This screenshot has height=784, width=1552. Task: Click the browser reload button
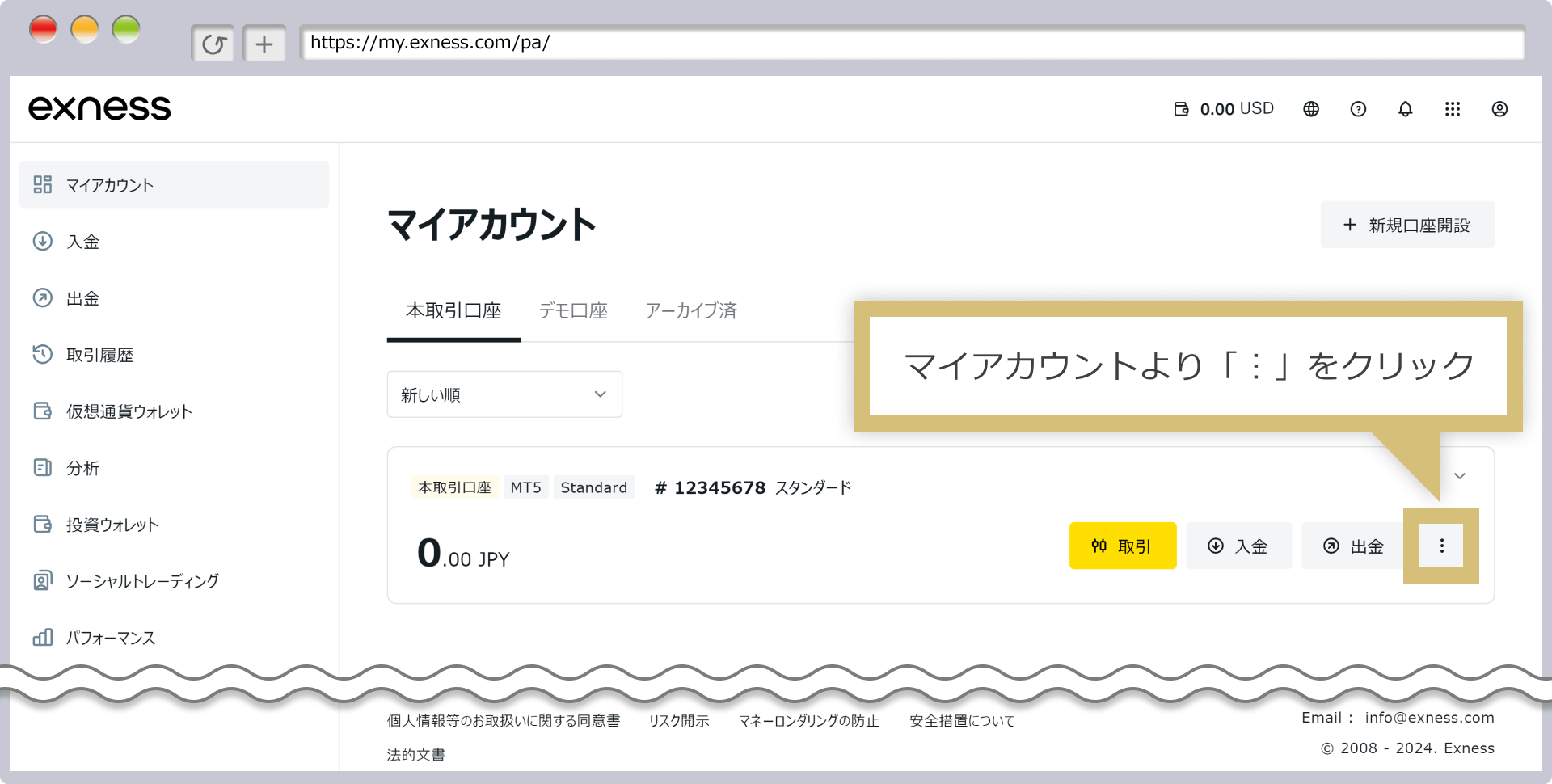point(213,44)
